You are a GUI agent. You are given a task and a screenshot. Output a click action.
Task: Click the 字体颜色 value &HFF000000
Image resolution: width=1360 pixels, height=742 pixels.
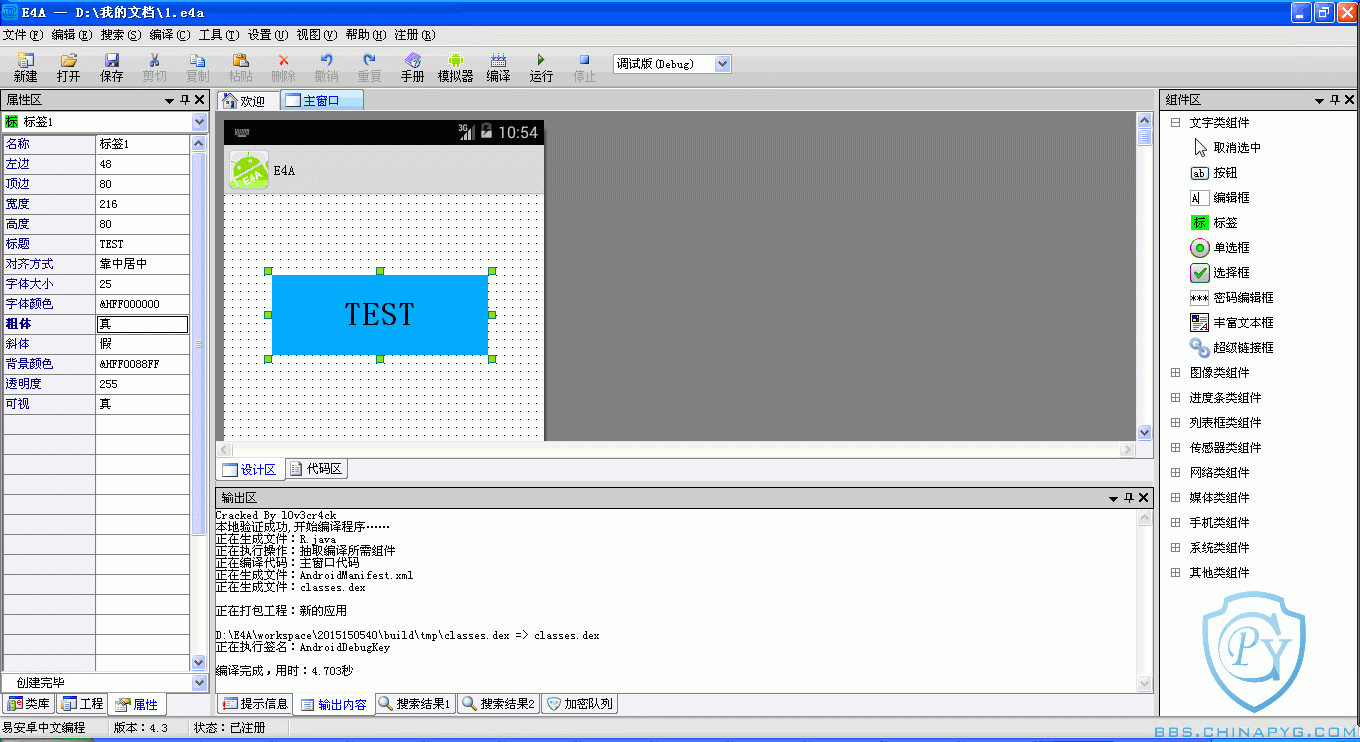tap(142, 304)
